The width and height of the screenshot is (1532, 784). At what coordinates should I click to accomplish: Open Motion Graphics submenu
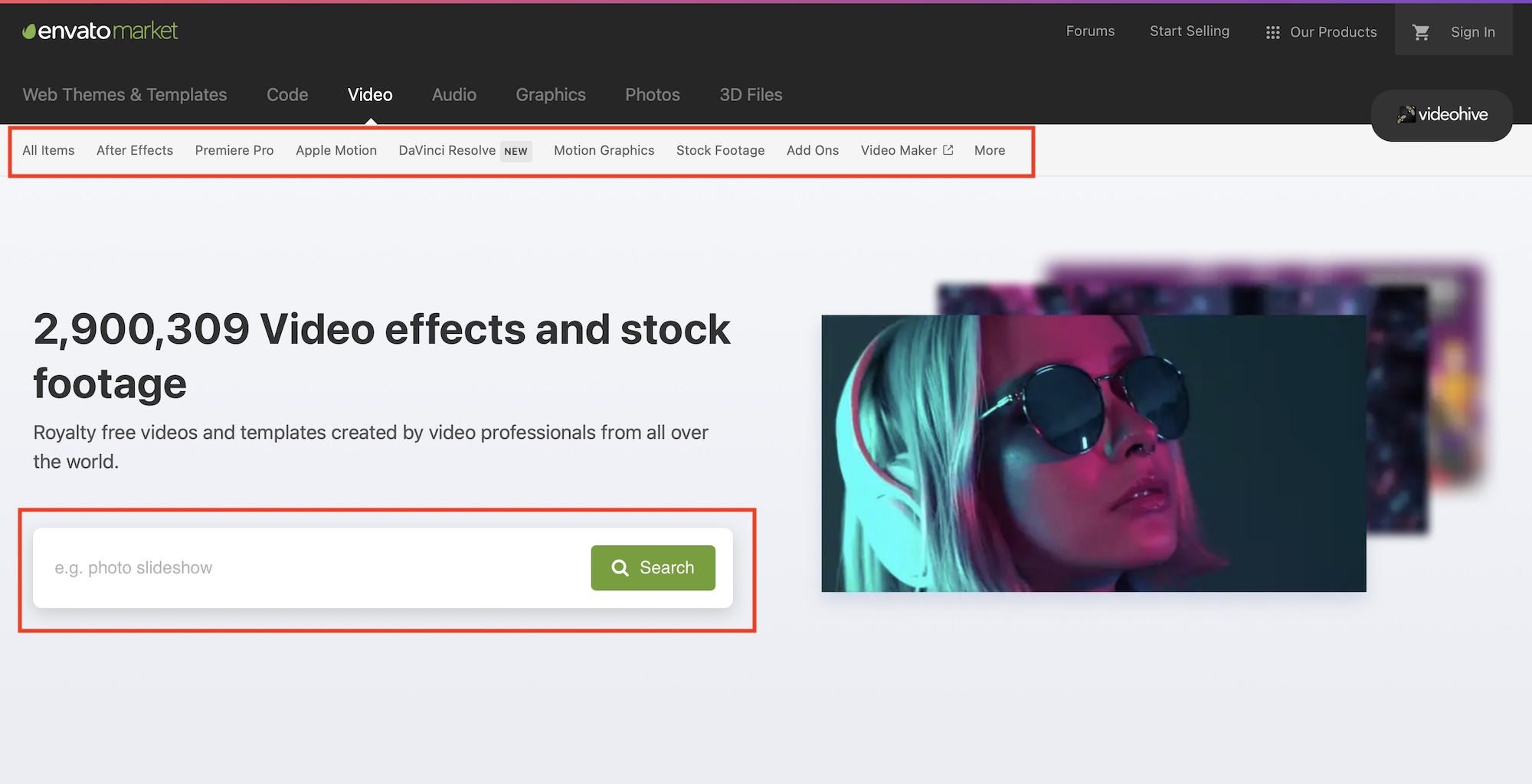click(x=604, y=151)
